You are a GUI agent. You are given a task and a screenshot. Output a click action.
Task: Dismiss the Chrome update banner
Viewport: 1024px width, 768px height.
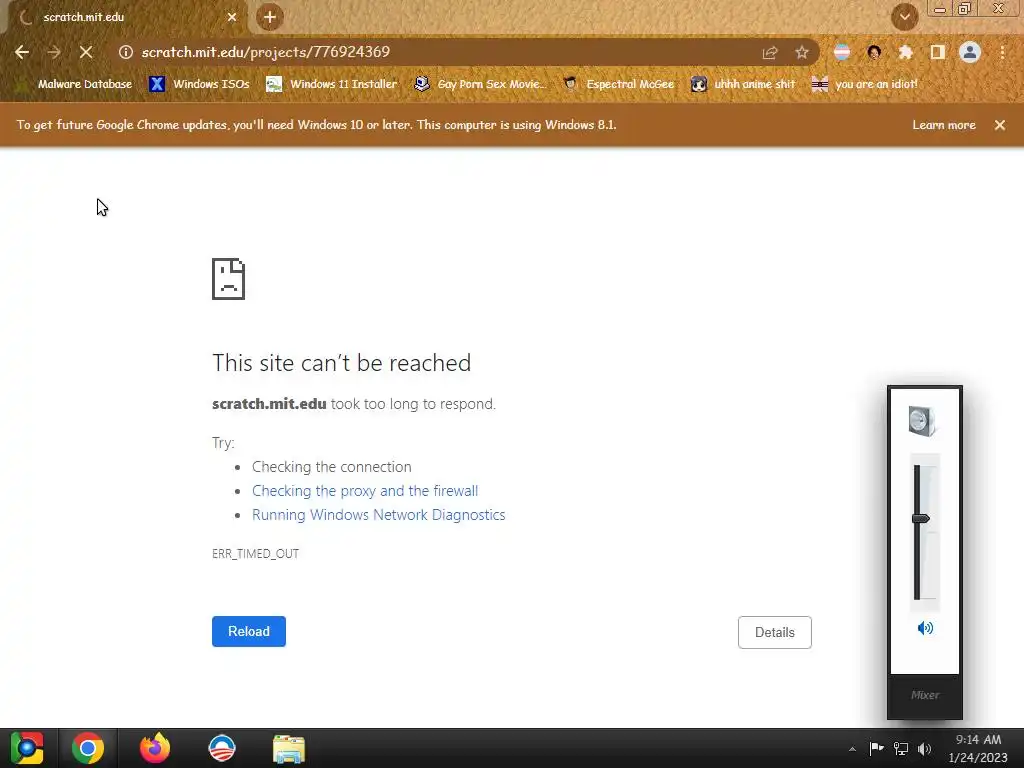(1000, 125)
